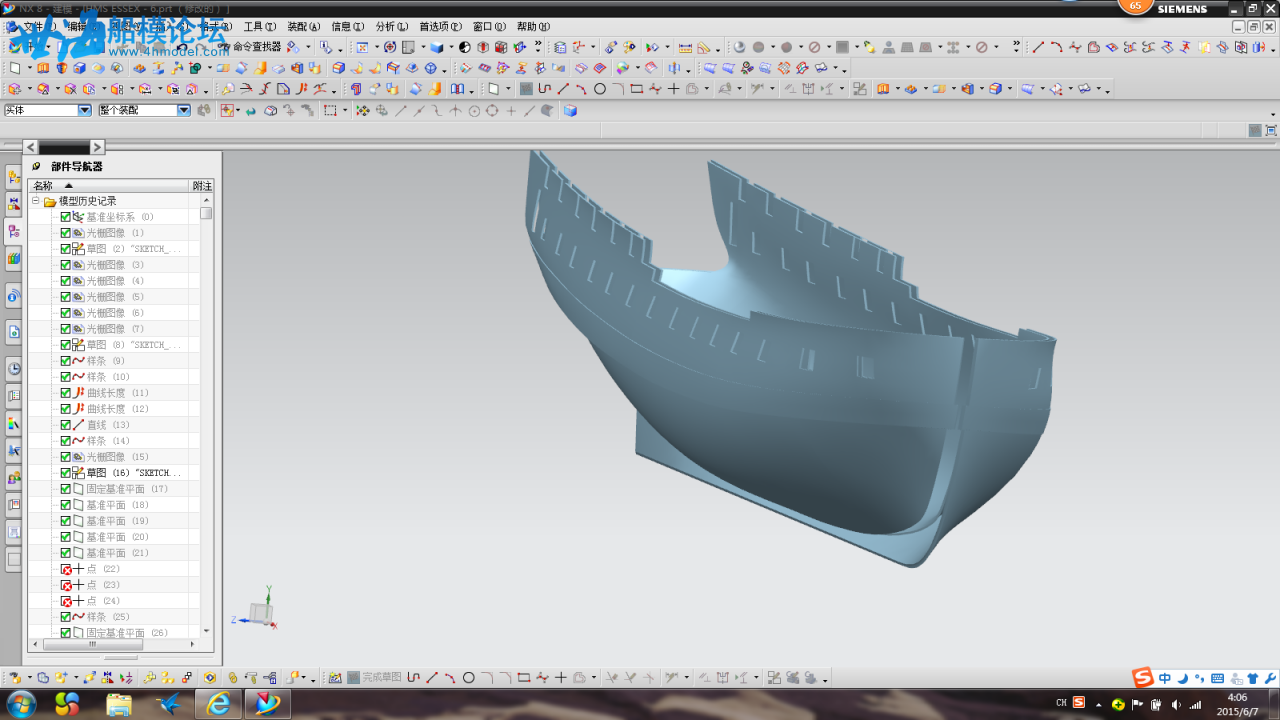This screenshot has height=720, width=1280.
Task: Open the HD3D Tools sidebar tab
Action: click(x=14, y=295)
